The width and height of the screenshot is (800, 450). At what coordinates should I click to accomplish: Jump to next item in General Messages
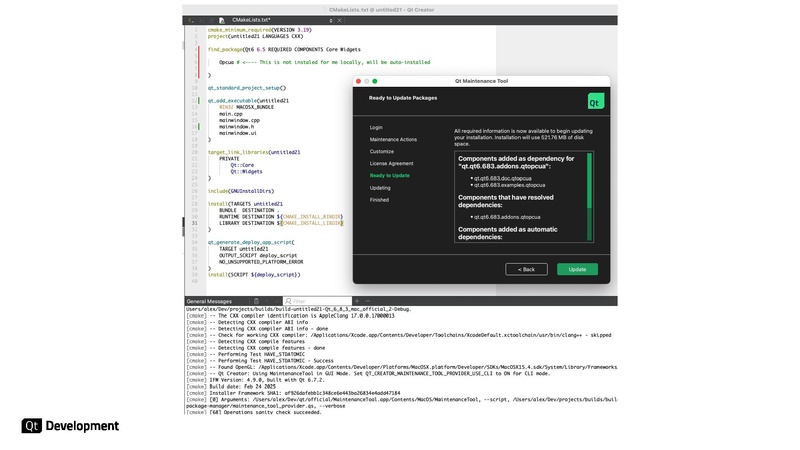pyautogui.click(x=277, y=301)
